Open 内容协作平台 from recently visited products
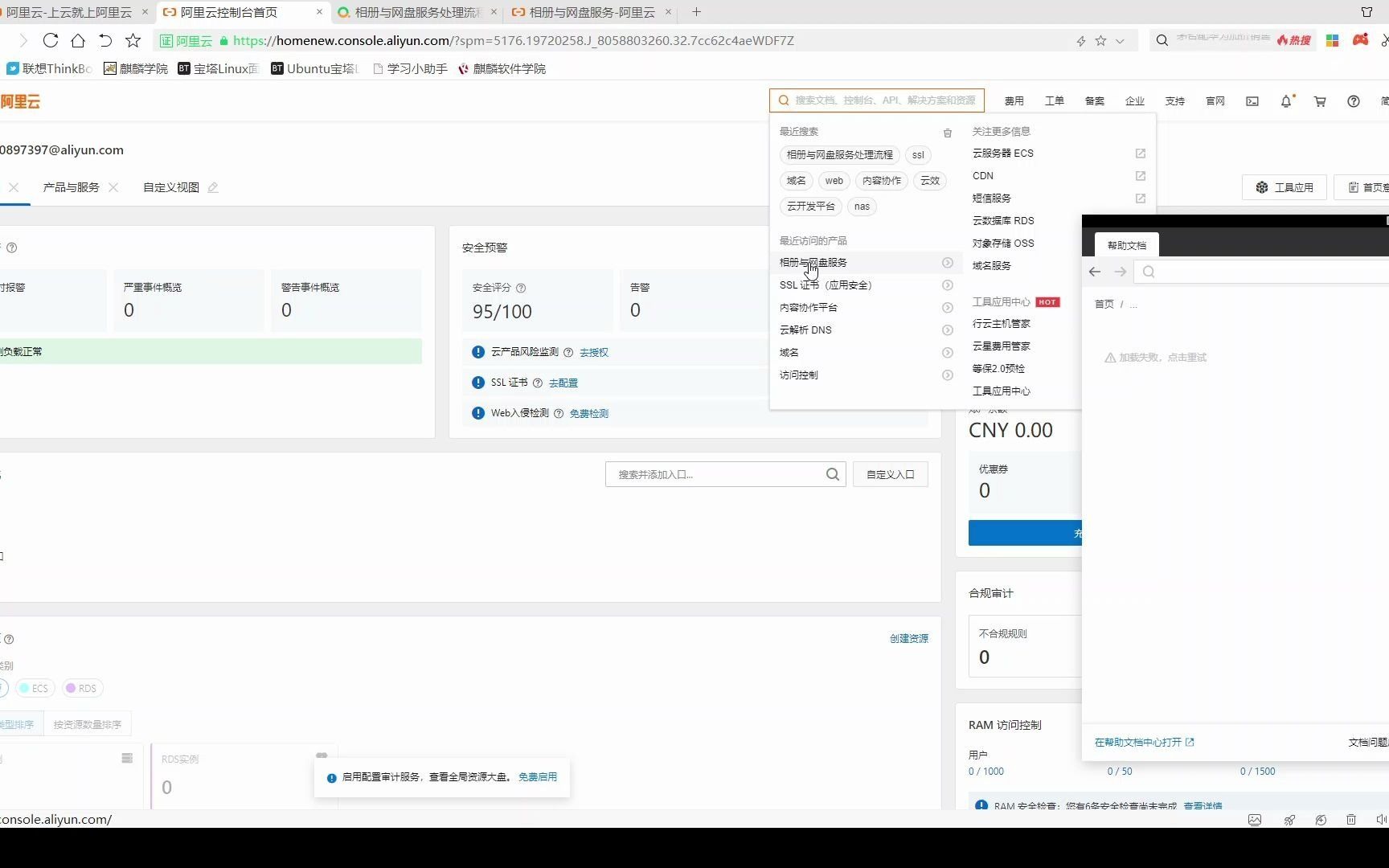 (x=808, y=308)
